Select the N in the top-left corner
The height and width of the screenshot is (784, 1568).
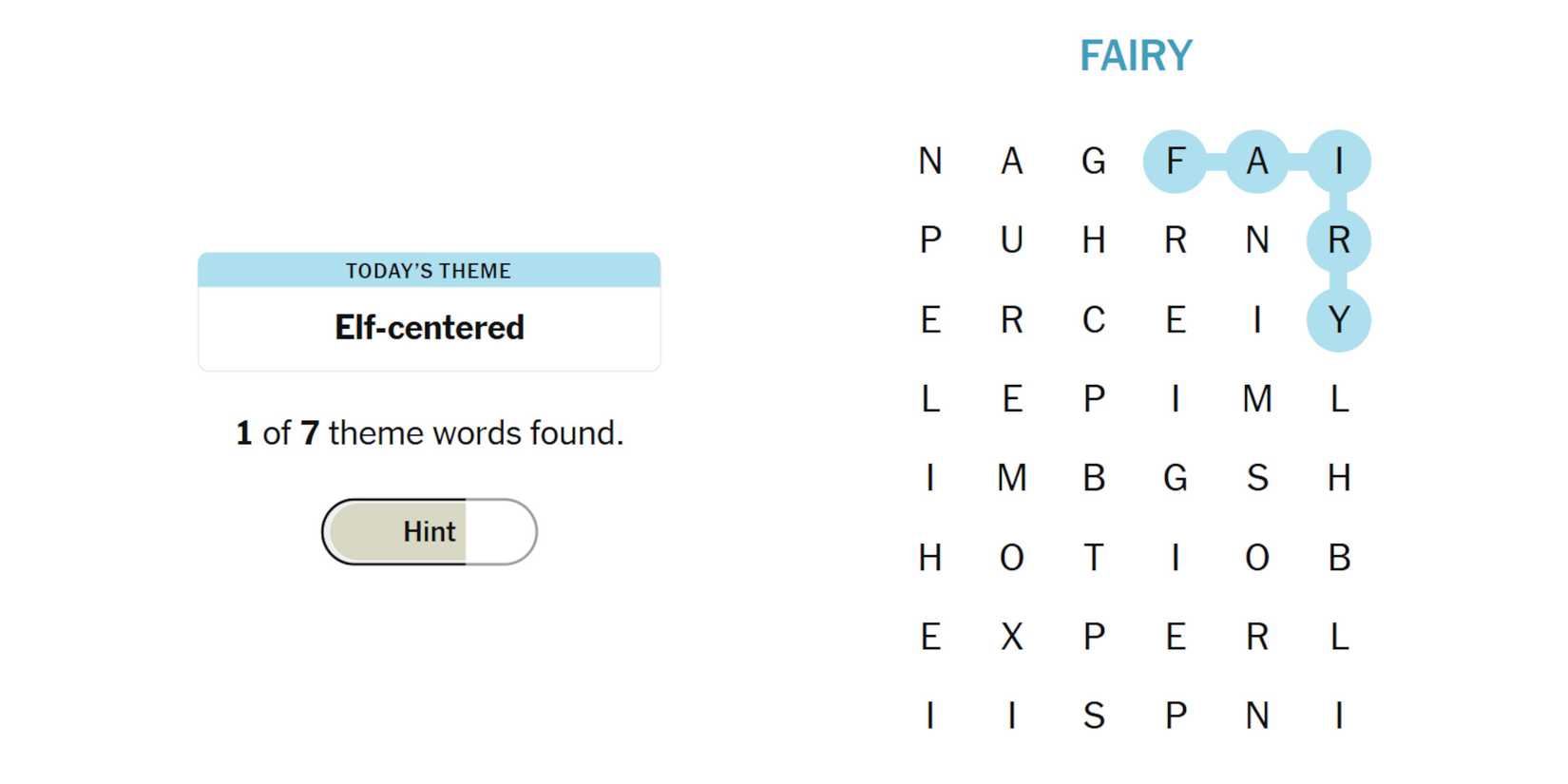point(930,162)
